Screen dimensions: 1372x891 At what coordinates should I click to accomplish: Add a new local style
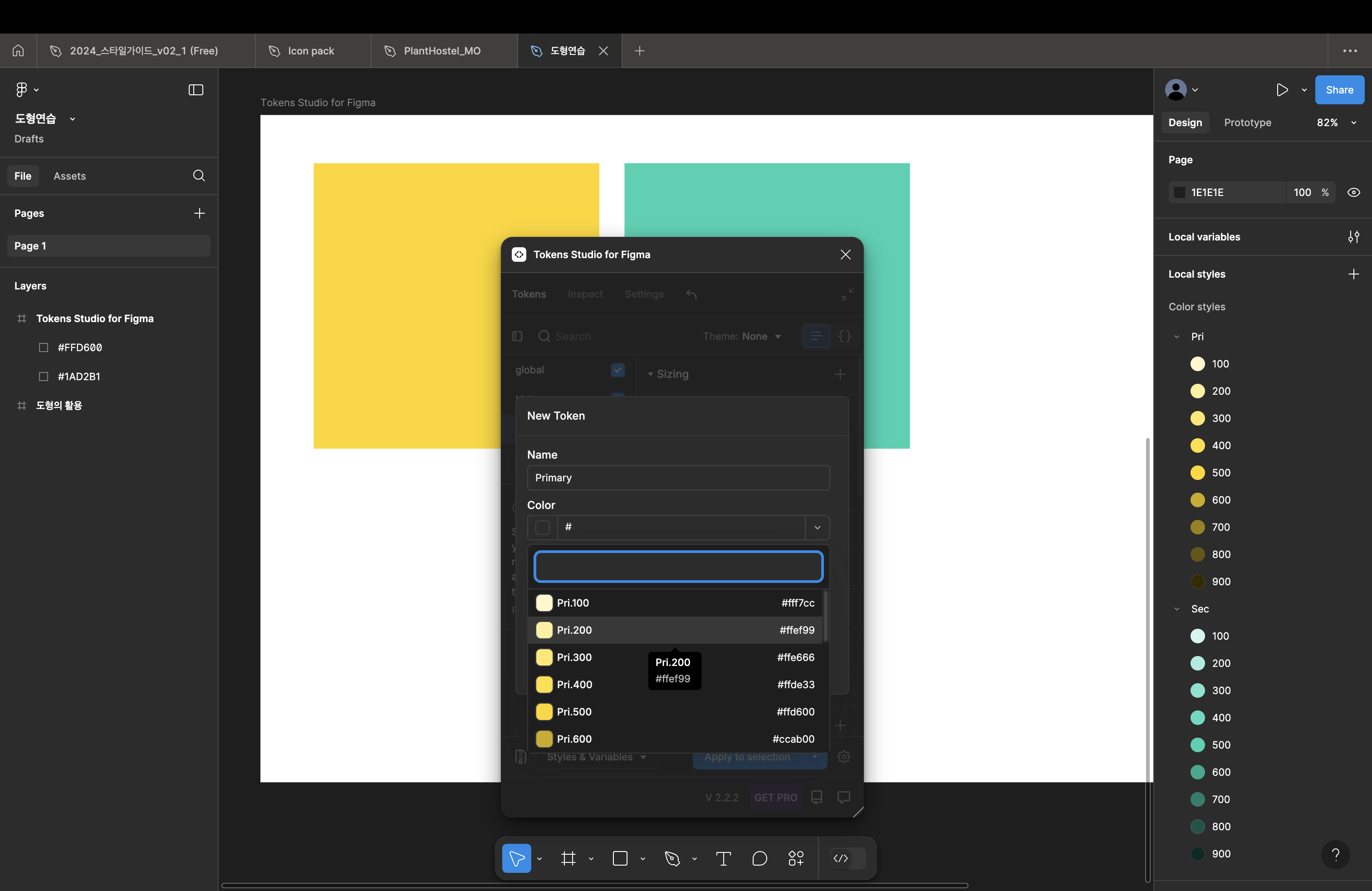(1353, 274)
